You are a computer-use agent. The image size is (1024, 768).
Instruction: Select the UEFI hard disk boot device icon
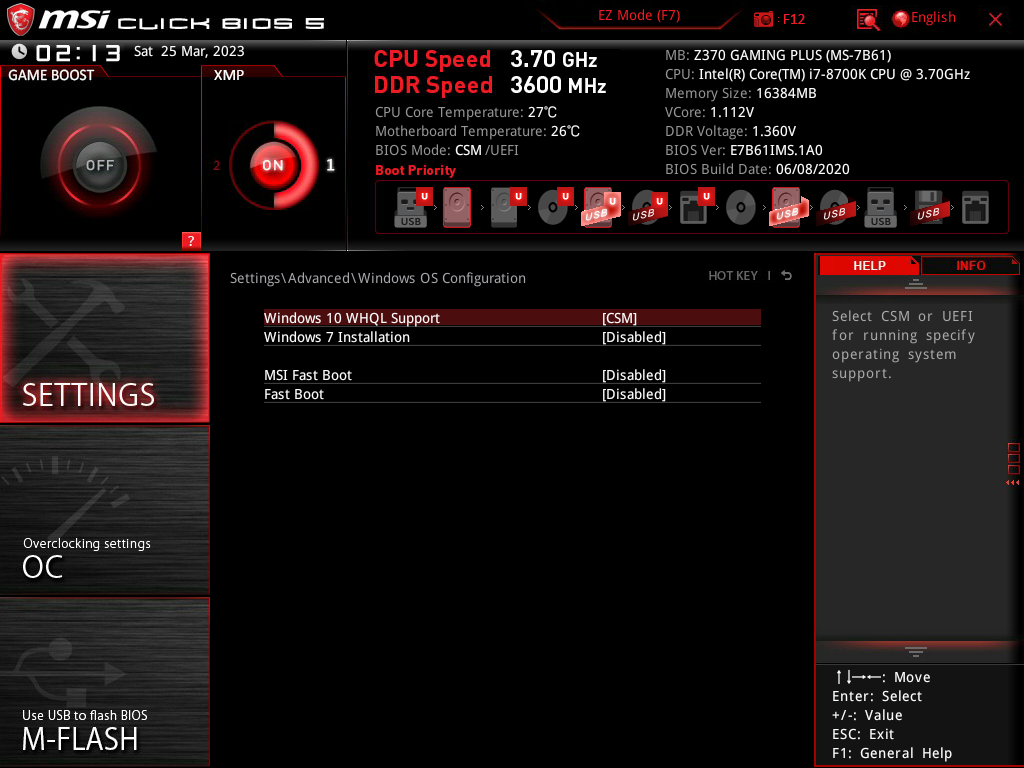507,208
